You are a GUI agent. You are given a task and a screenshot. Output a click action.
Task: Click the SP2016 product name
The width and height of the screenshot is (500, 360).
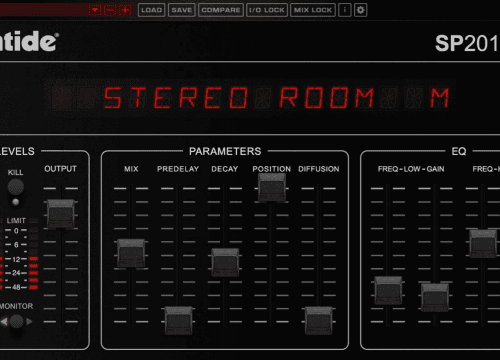click(467, 43)
